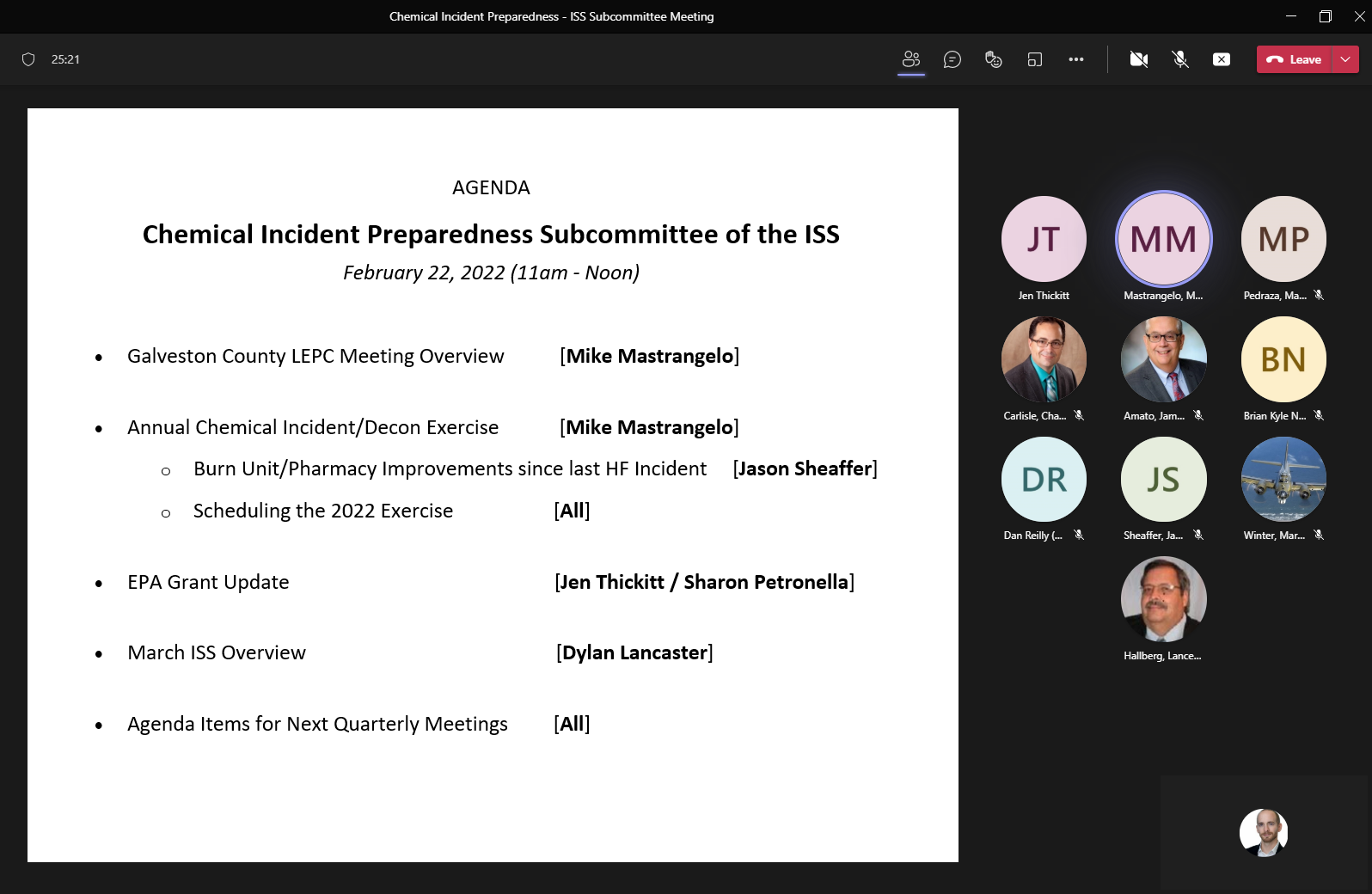Click the Hallberg, Lance participant photo

(1163, 599)
